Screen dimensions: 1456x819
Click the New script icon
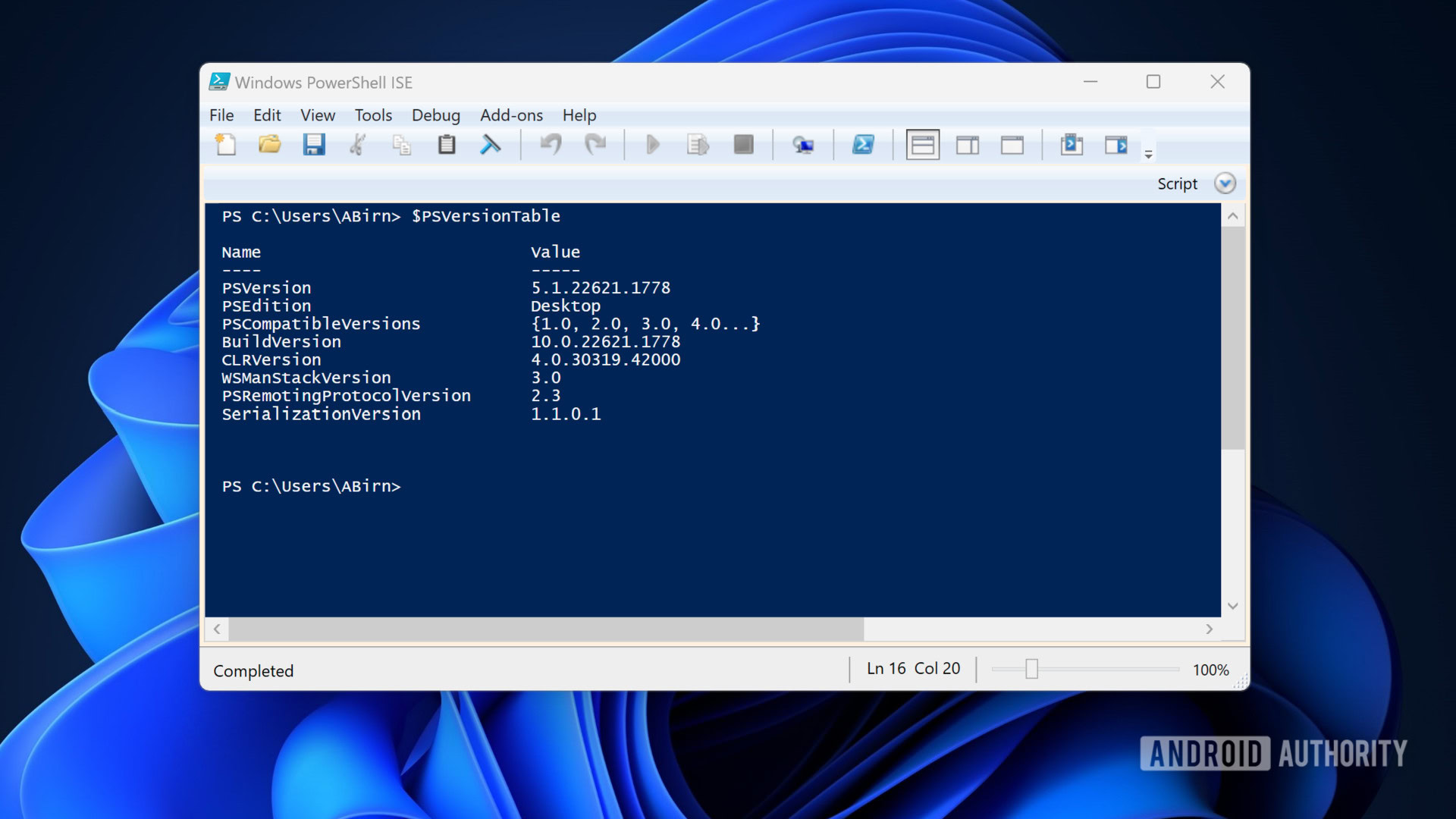click(225, 144)
